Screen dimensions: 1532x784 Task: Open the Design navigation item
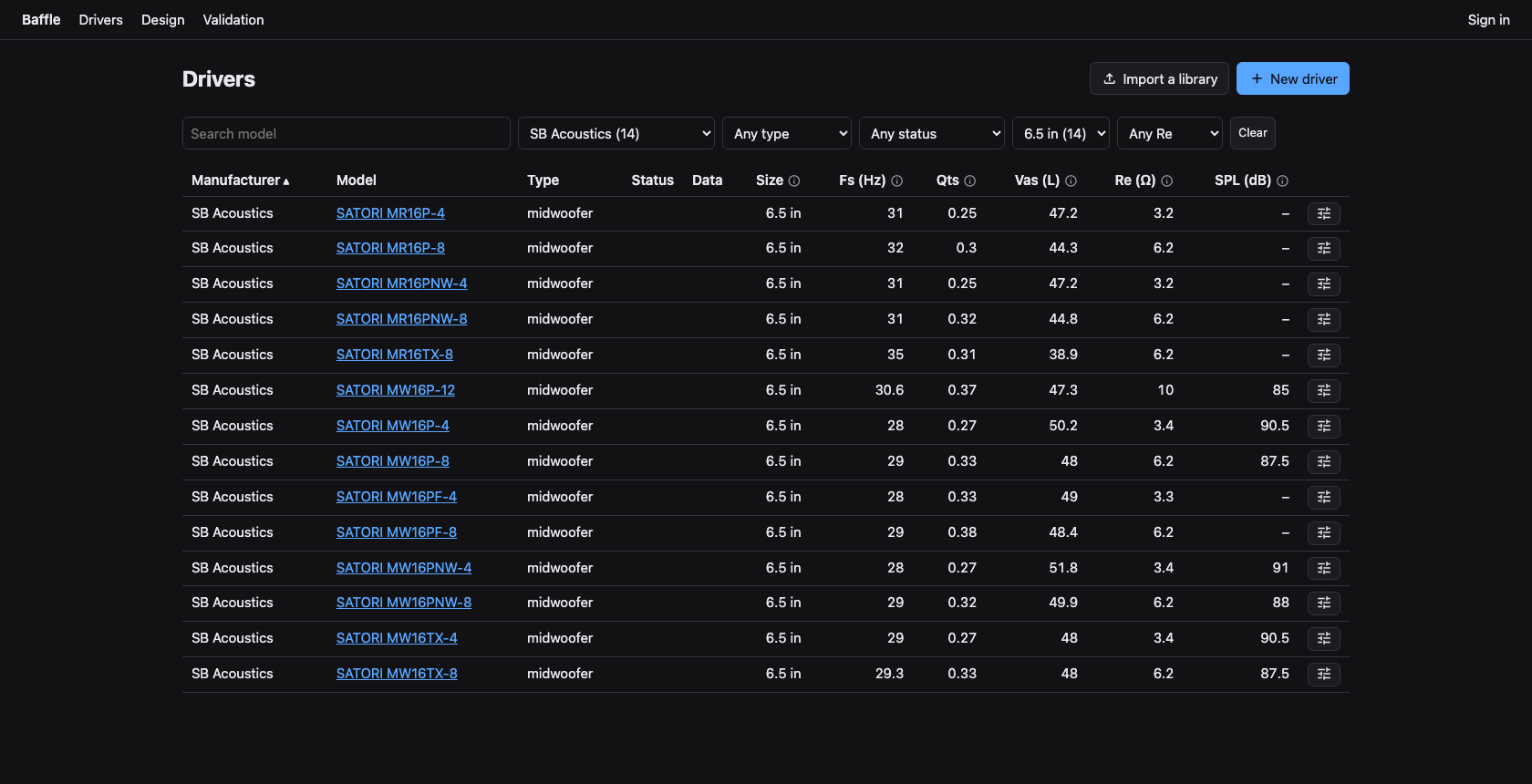click(163, 20)
